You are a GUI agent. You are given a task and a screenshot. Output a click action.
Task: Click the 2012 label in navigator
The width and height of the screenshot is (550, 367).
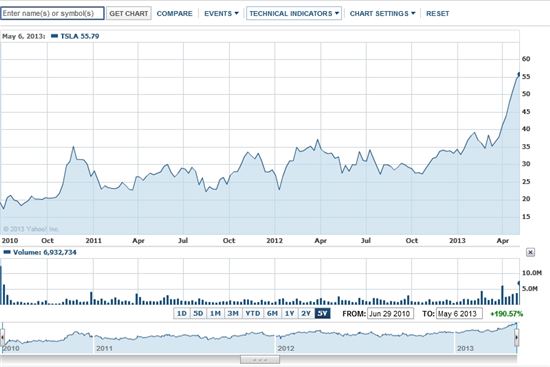coord(286,348)
